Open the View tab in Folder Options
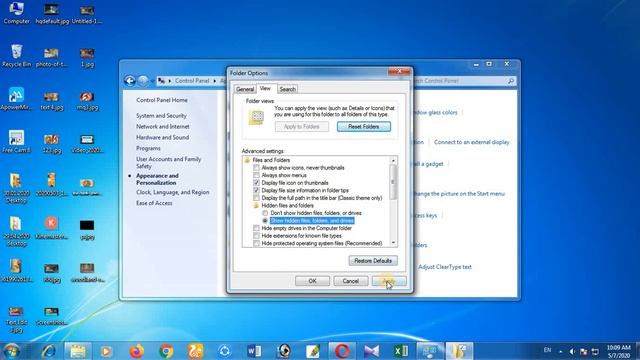The width and height of the screenshot is (640, 360). click(265, 88)
